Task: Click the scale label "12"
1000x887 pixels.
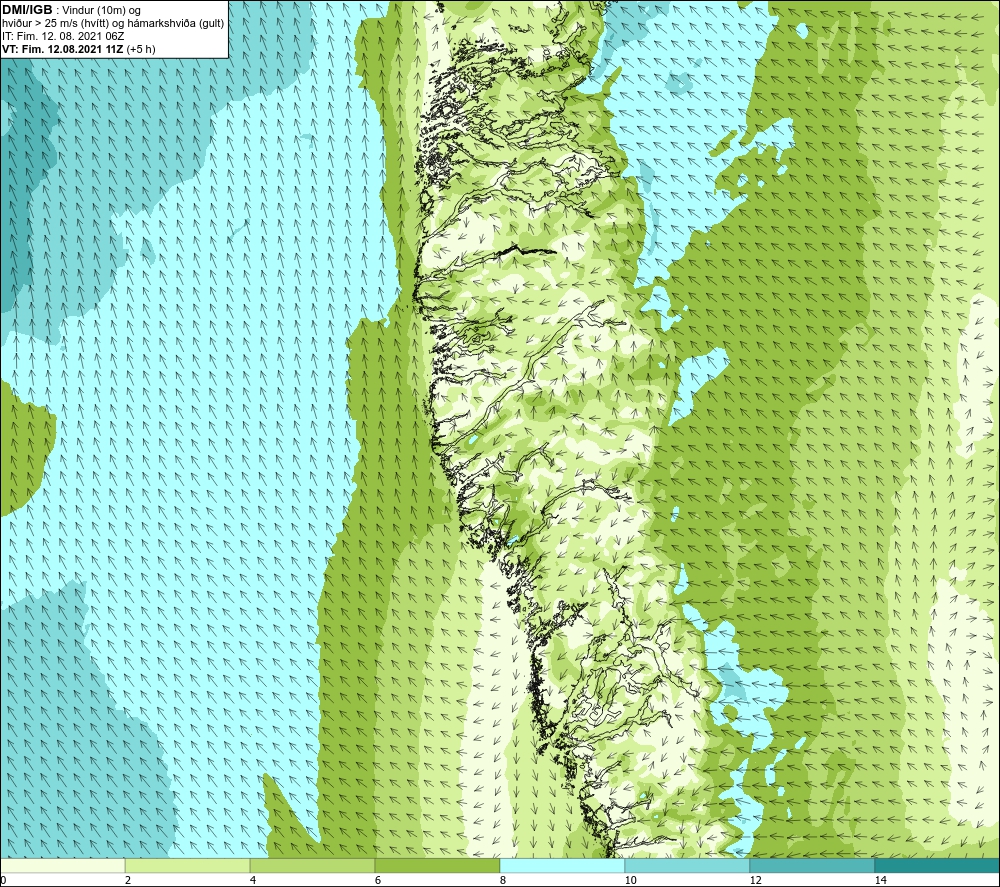Action: 755,881
